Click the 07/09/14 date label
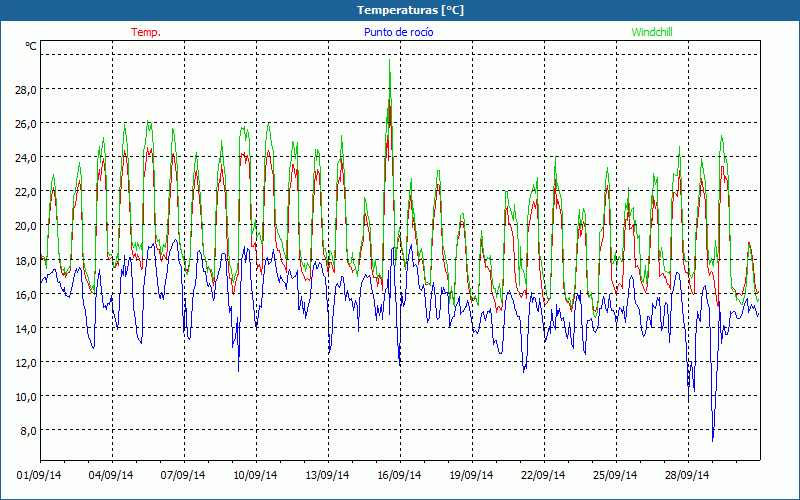The height and width of the screenshot is (500, 800). pos(183,475)
